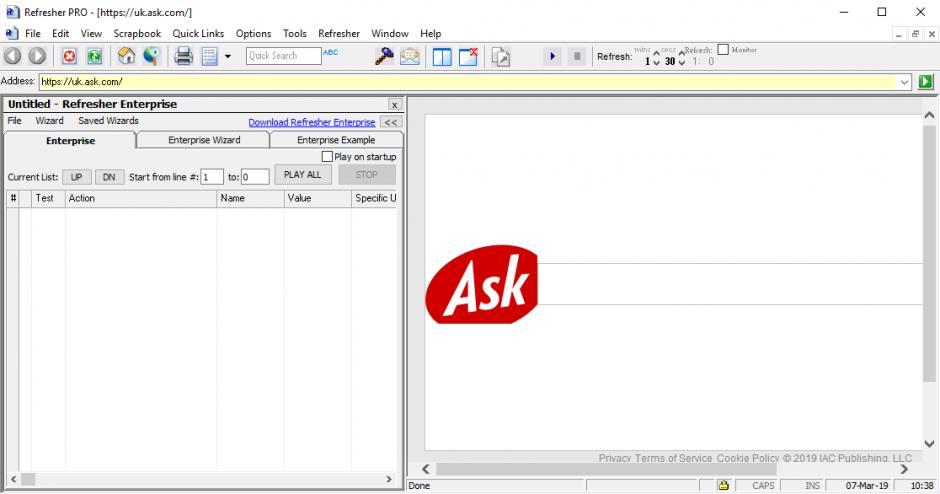
Task: Click the copy page shortcut icon
Action: pos(501,56)
